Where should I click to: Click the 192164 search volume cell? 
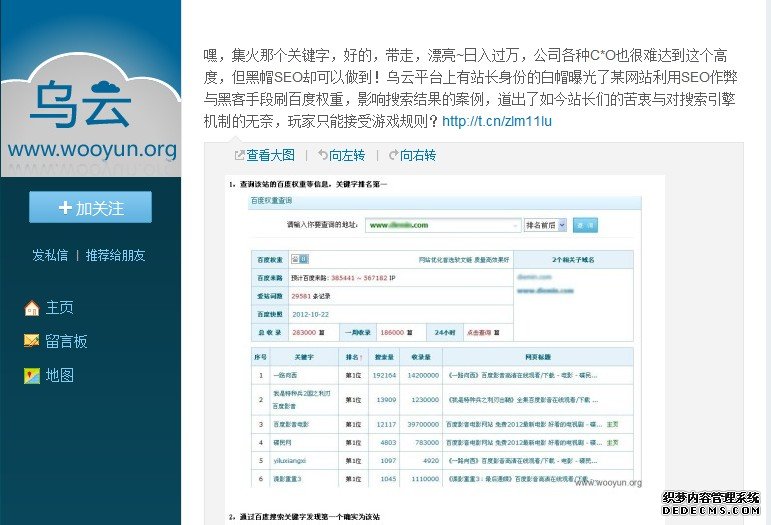[x=384, y=375]
